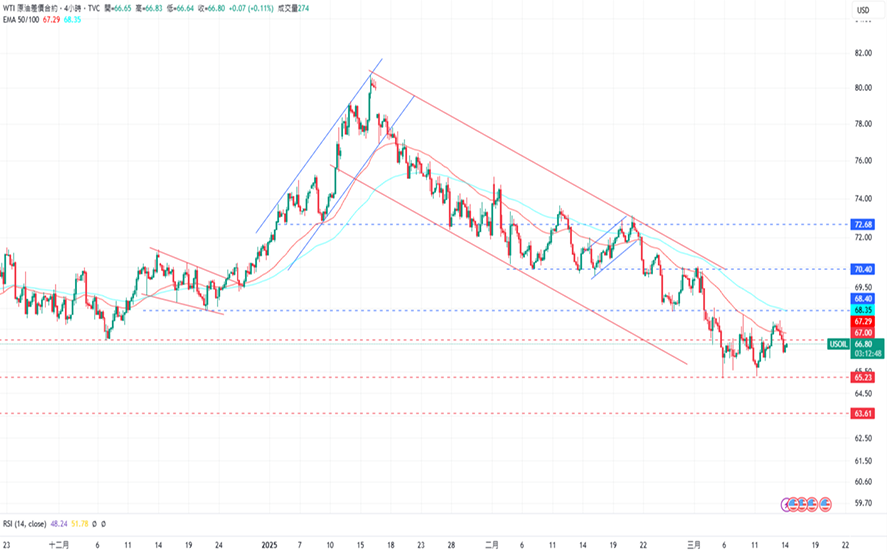Click the purple lightning event icon

pos(786,504)
